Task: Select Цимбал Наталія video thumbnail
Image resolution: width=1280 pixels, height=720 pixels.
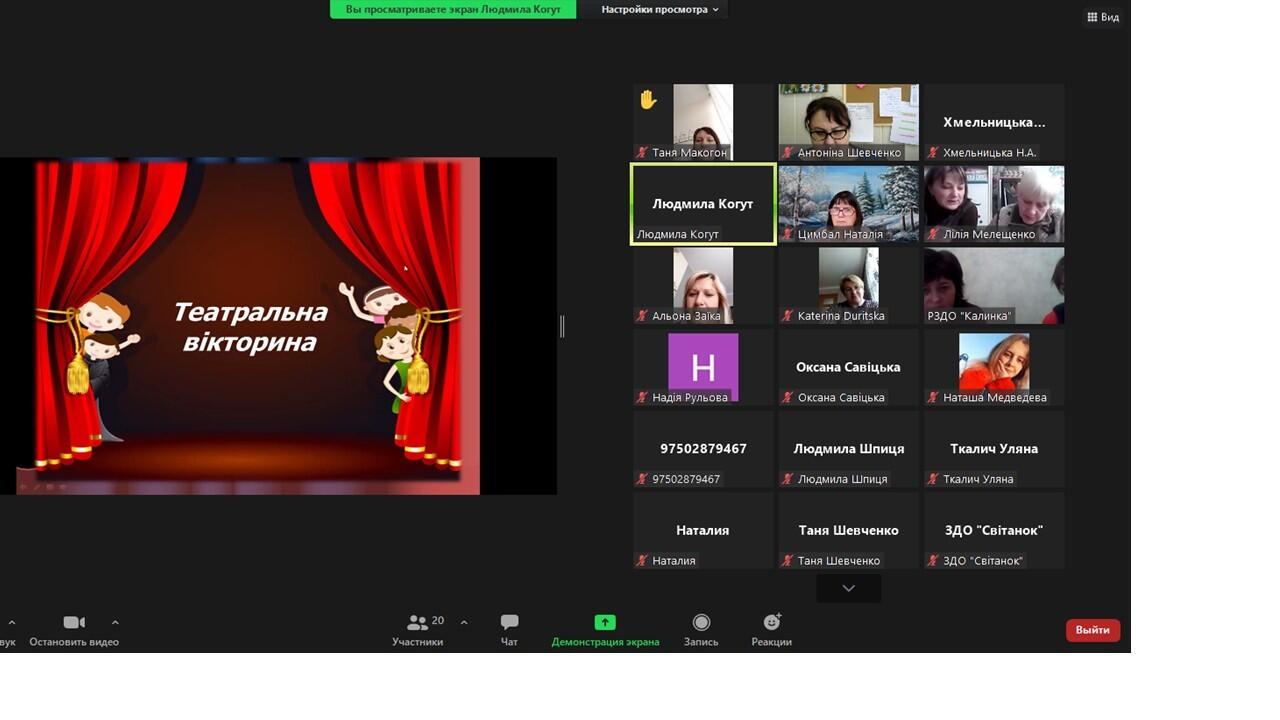Action: (x=848, y=204)
